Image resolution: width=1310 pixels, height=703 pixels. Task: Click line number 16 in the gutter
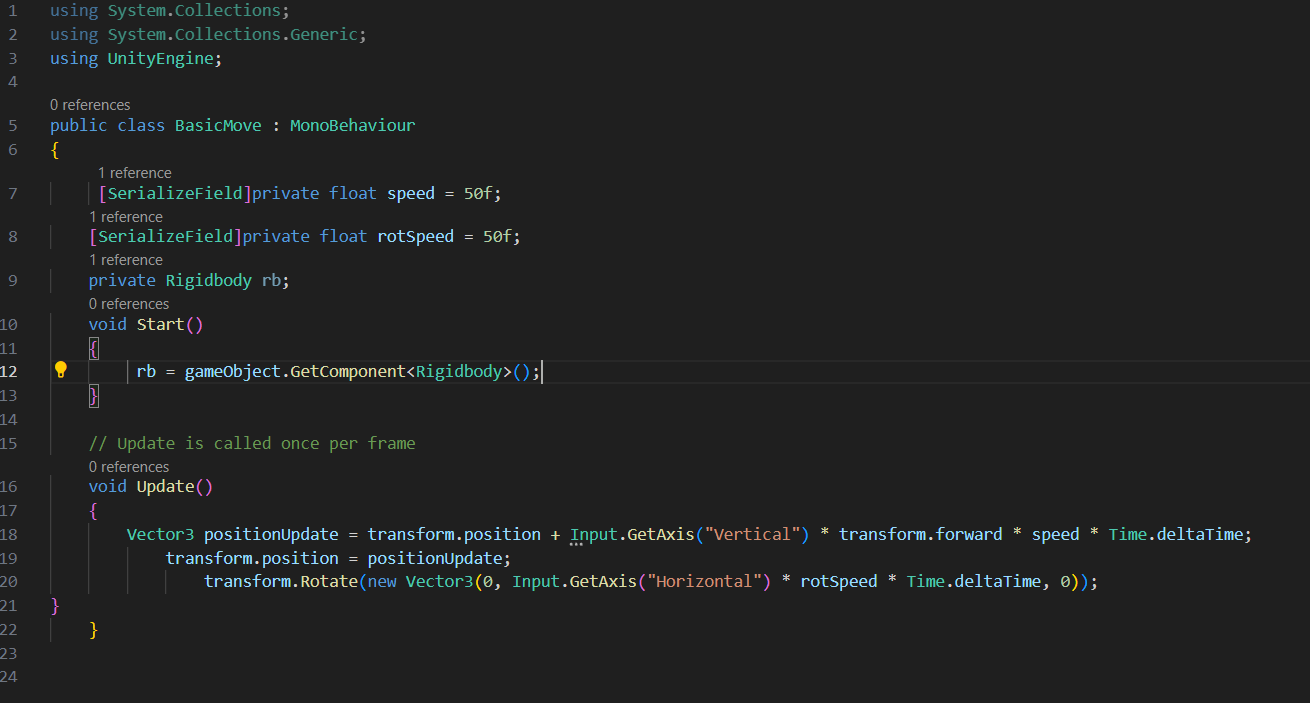point(9,487)
